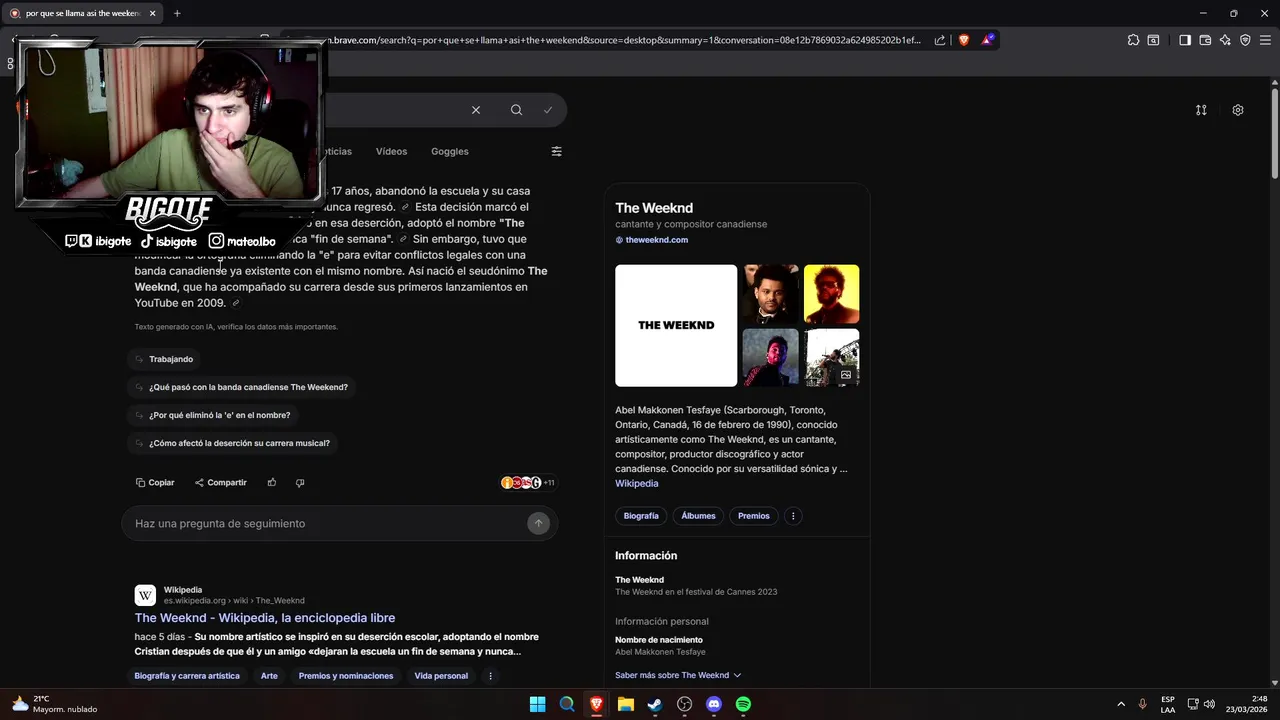Open Brave Rewards triangle icon
The image size is (1280, 720).
coord(988,40)
